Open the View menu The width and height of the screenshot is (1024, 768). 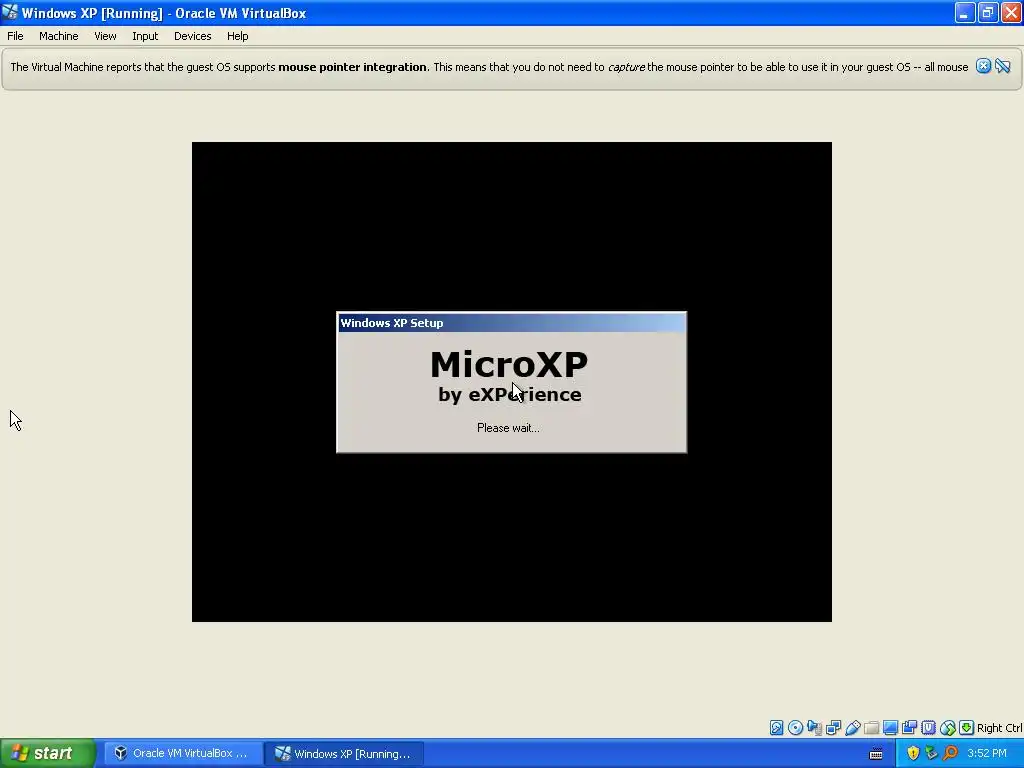pyautogui.click(x=104, y=36)
